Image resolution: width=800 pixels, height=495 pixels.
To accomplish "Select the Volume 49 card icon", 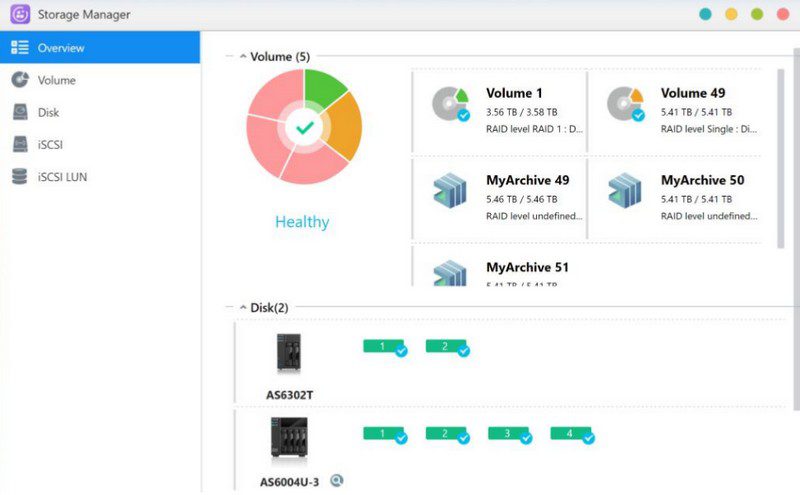I will point(626,104).
